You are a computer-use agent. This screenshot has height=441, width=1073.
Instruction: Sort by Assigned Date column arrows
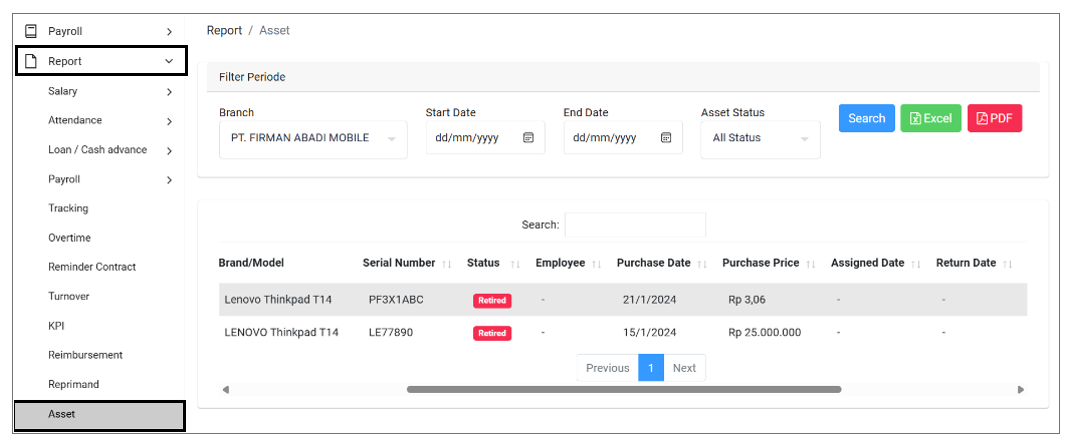point(916,264)
